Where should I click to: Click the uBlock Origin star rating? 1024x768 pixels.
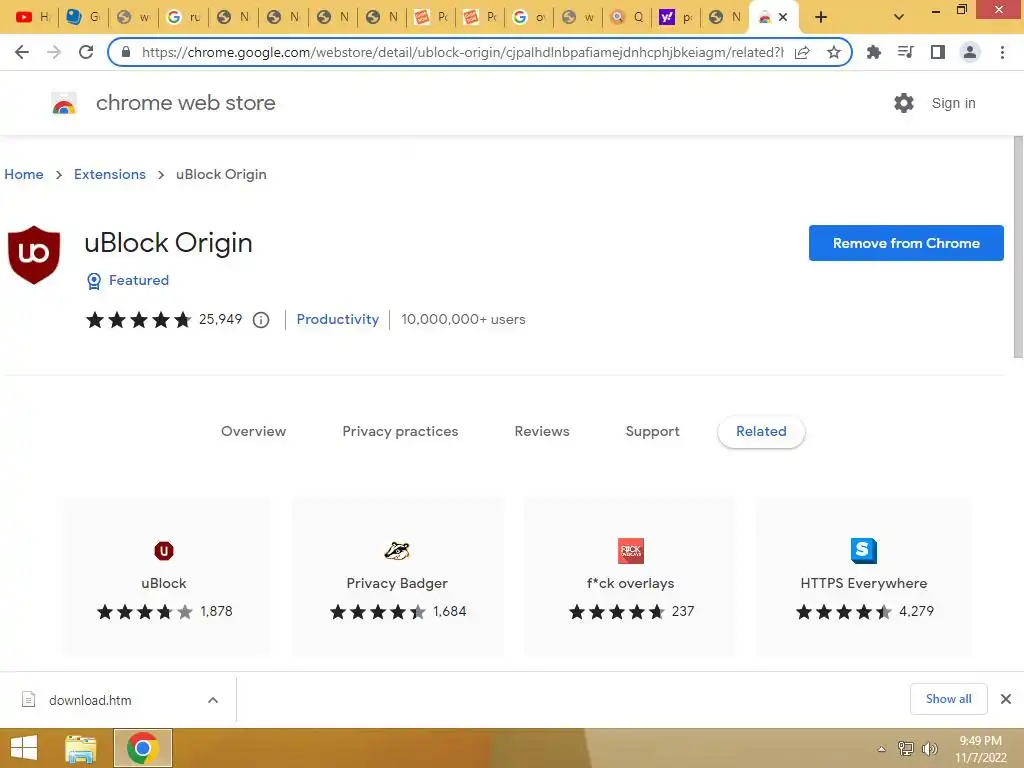point(138,319)
